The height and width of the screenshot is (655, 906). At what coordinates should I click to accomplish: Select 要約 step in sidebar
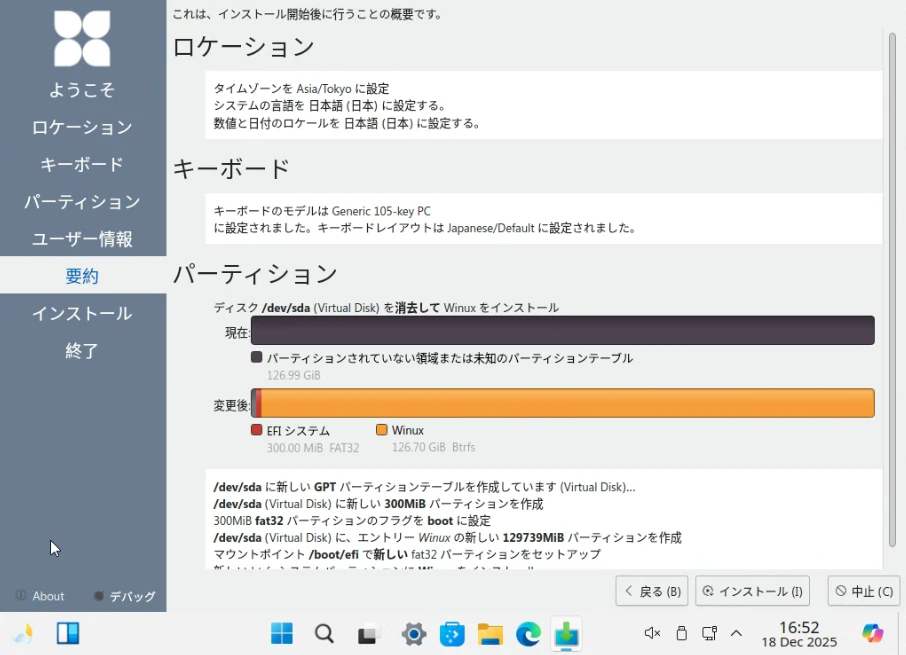[82, 276]
